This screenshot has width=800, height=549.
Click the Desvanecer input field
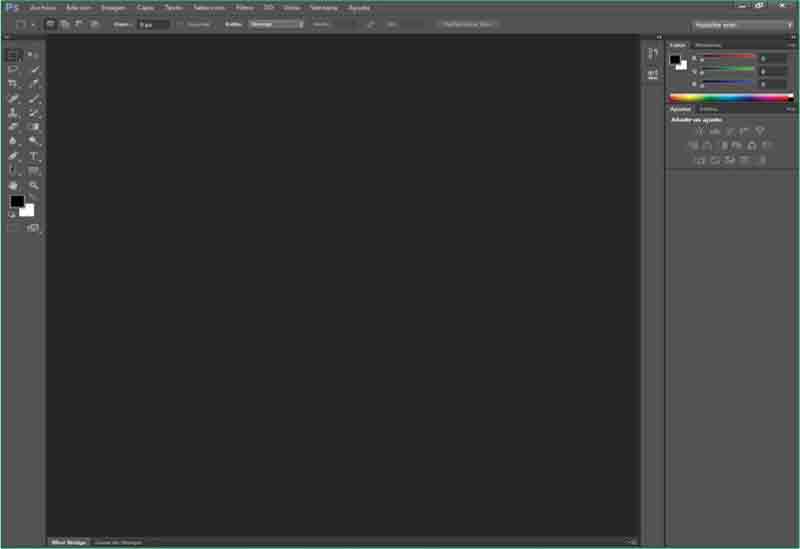coord(154,24)
